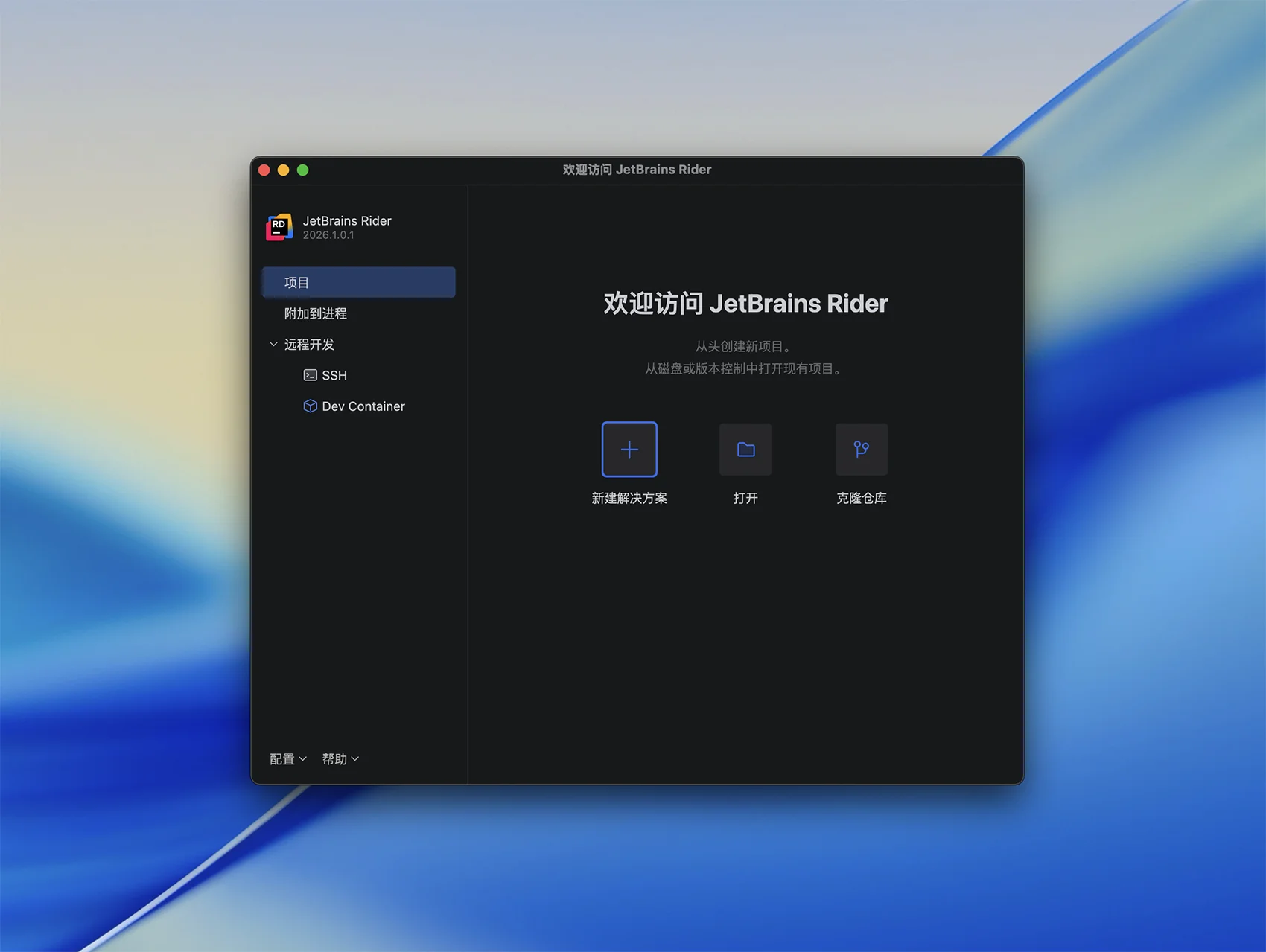The height and width of the screenshot is (952, 1266).
Task: Open the 帮助 dropdown menu
Action: pos(340,759)
